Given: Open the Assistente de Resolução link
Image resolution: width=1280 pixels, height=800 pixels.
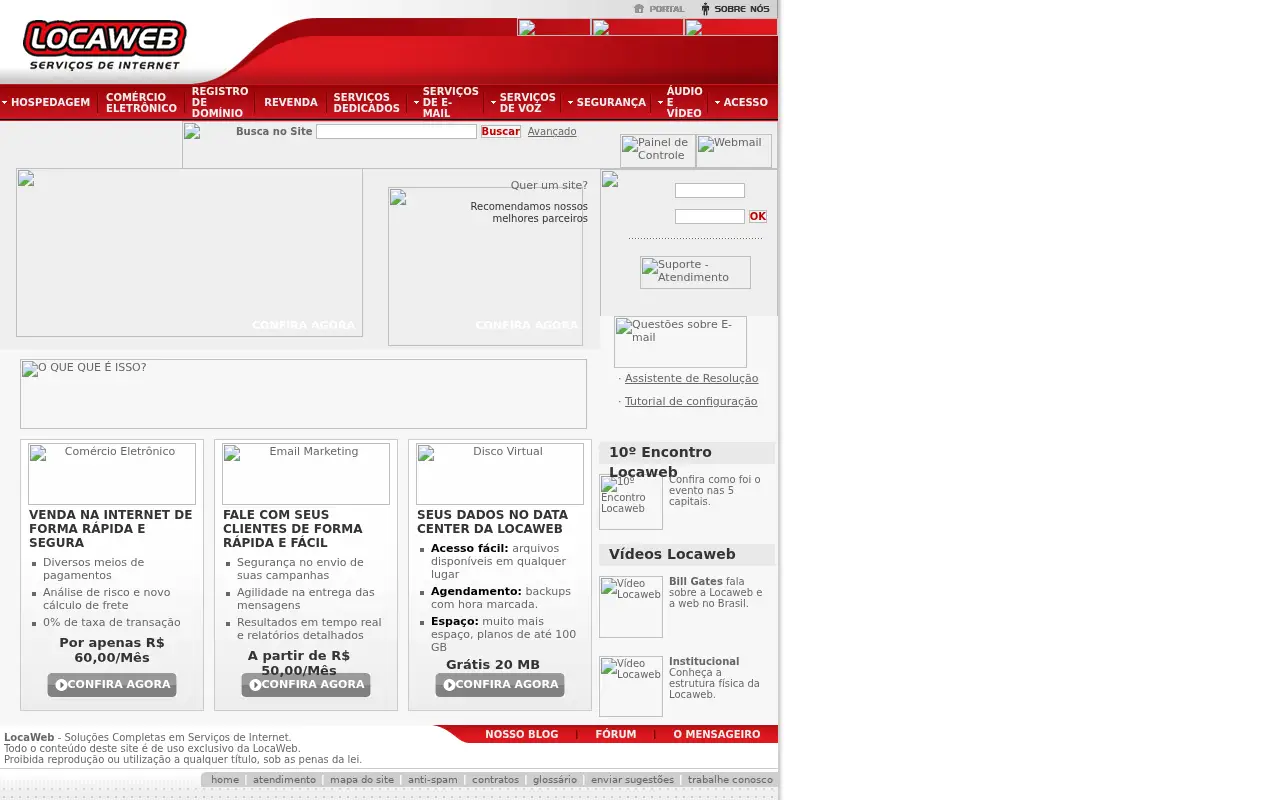Looking at the screenshot, I should pos(691,378).
